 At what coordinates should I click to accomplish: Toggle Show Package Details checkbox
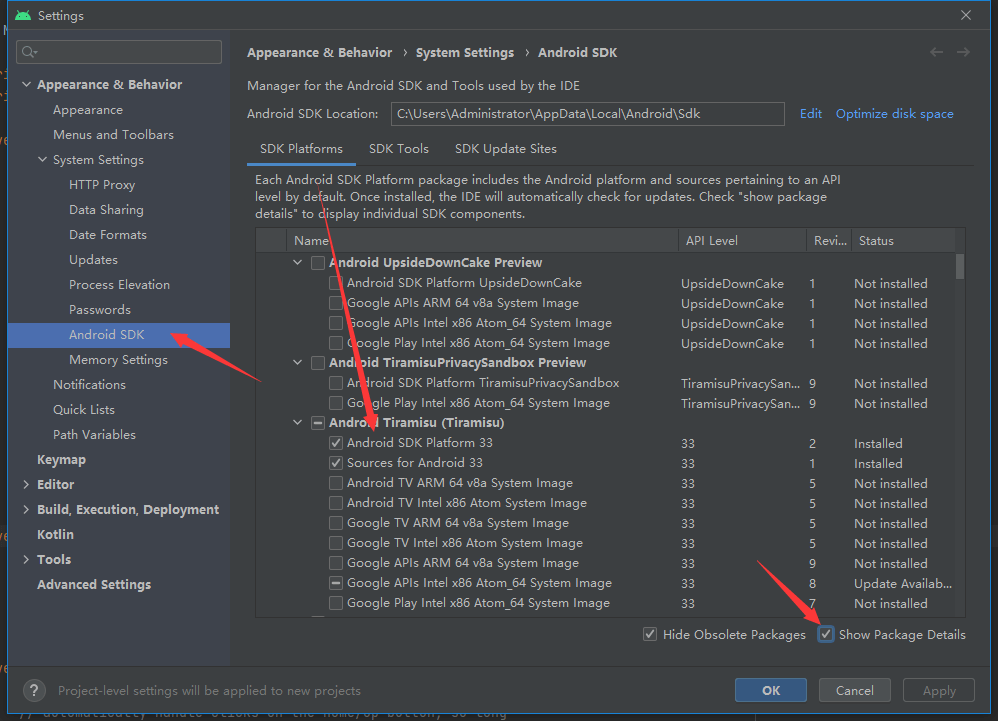[826, 634]
